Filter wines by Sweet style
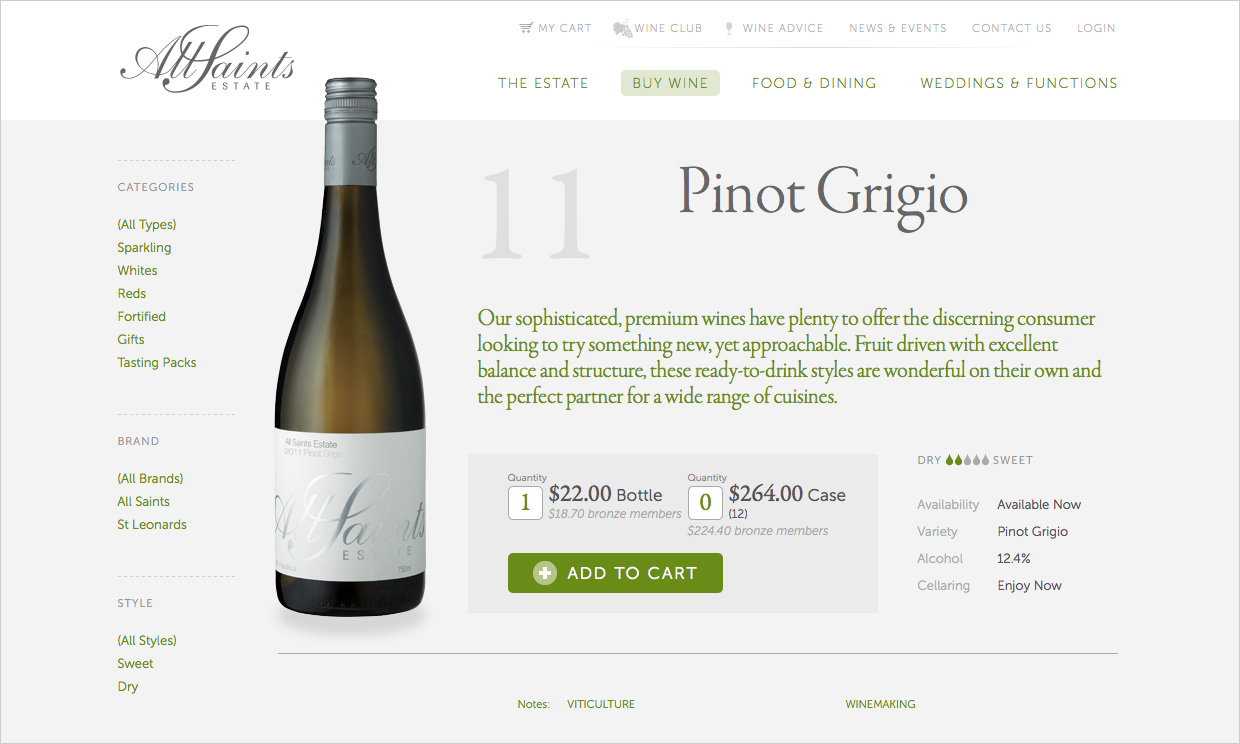The image size is (1240, 744). [x=135, y=663]
